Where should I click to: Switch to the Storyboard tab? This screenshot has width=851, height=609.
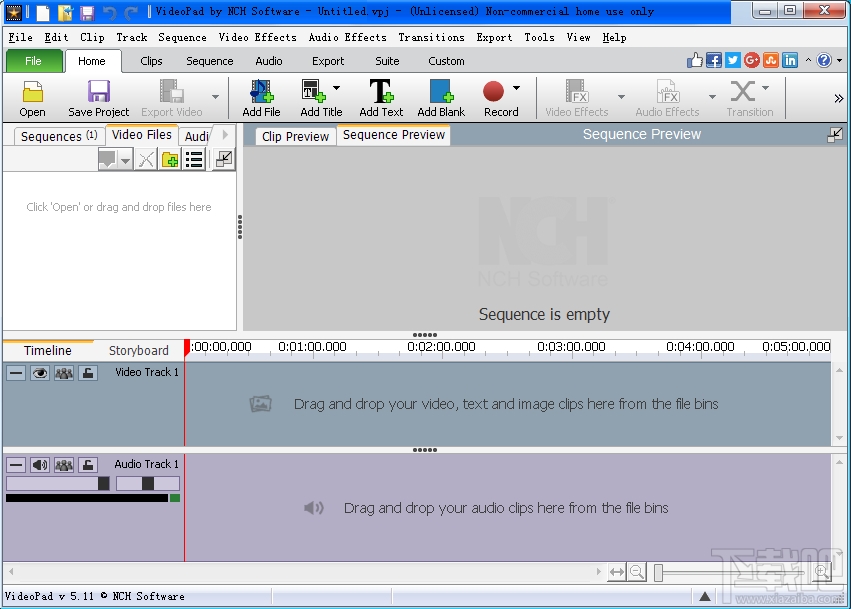tap(139, 350)
